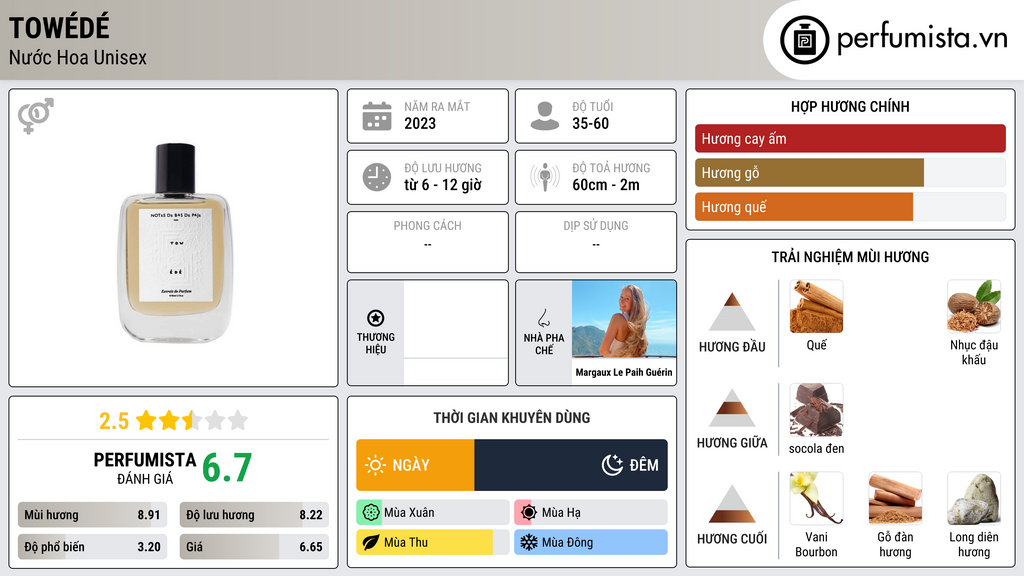The width and height of the screenshot is (1024, 576).
Task: Select the Quế cinnamon note image
Action: [x=816, y=306]
